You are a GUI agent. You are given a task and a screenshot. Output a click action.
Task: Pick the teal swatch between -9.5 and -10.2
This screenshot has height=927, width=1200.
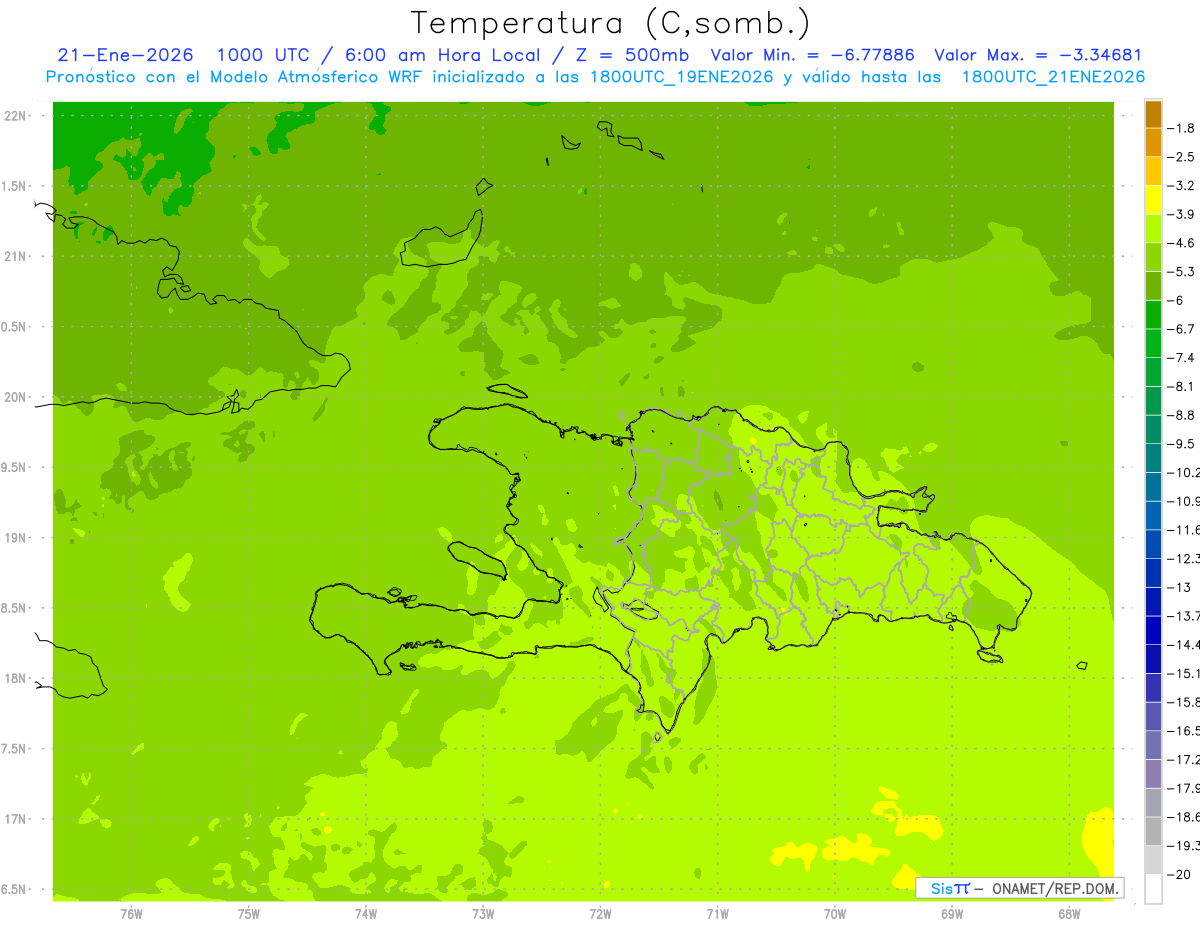pyautogui.click(x=1153, y=458)
